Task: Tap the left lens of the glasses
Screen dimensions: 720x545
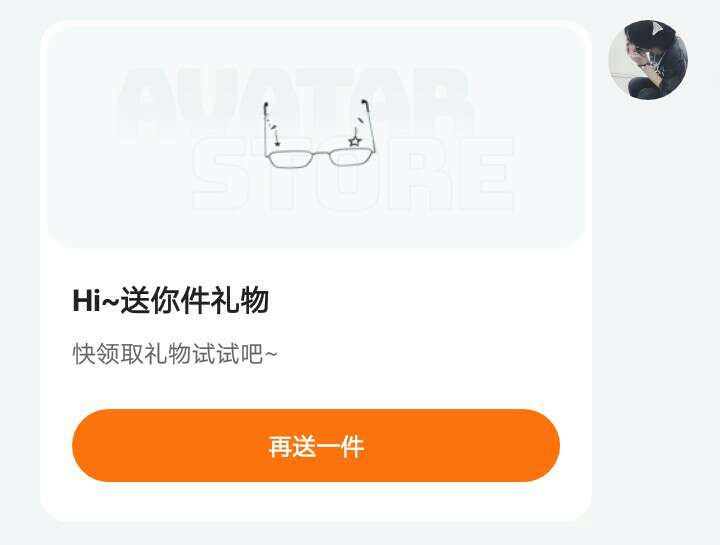Action: [289, 159]
